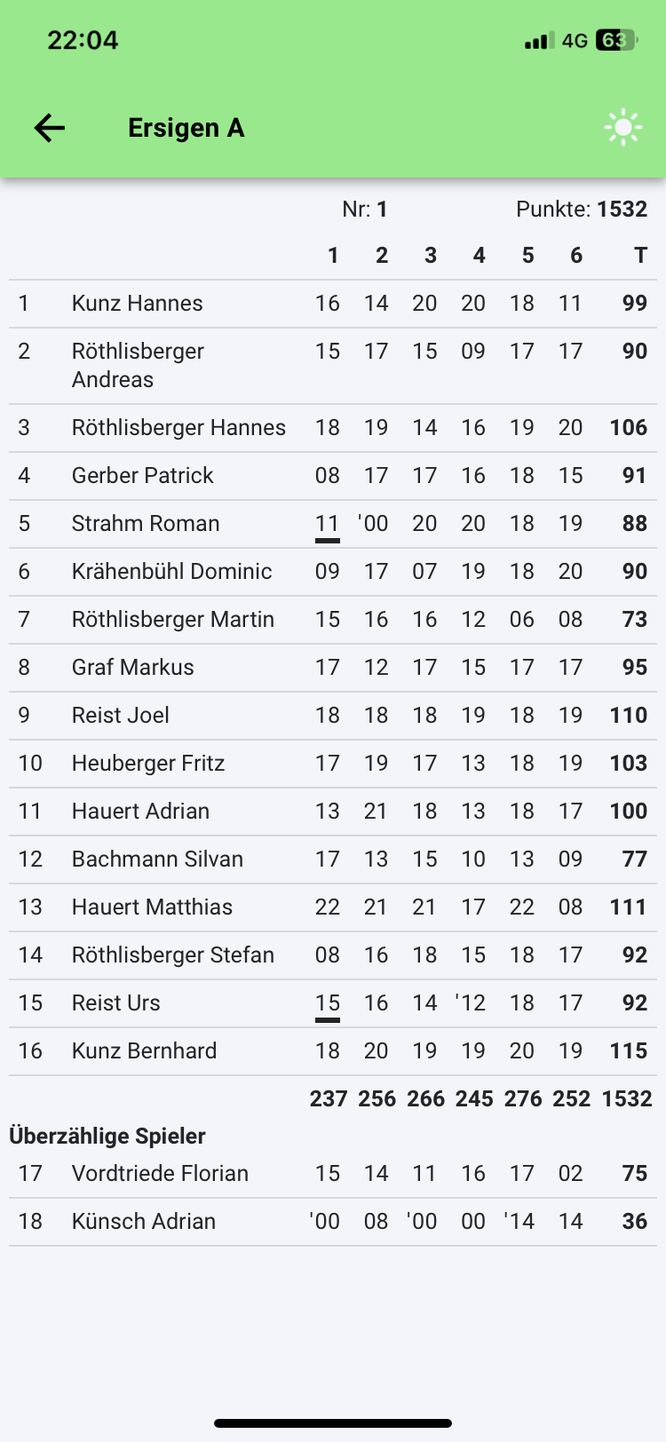The image size is (666, 1442).
Task: Select column header T
Action: pyautogui.click(x=640, y=256)
